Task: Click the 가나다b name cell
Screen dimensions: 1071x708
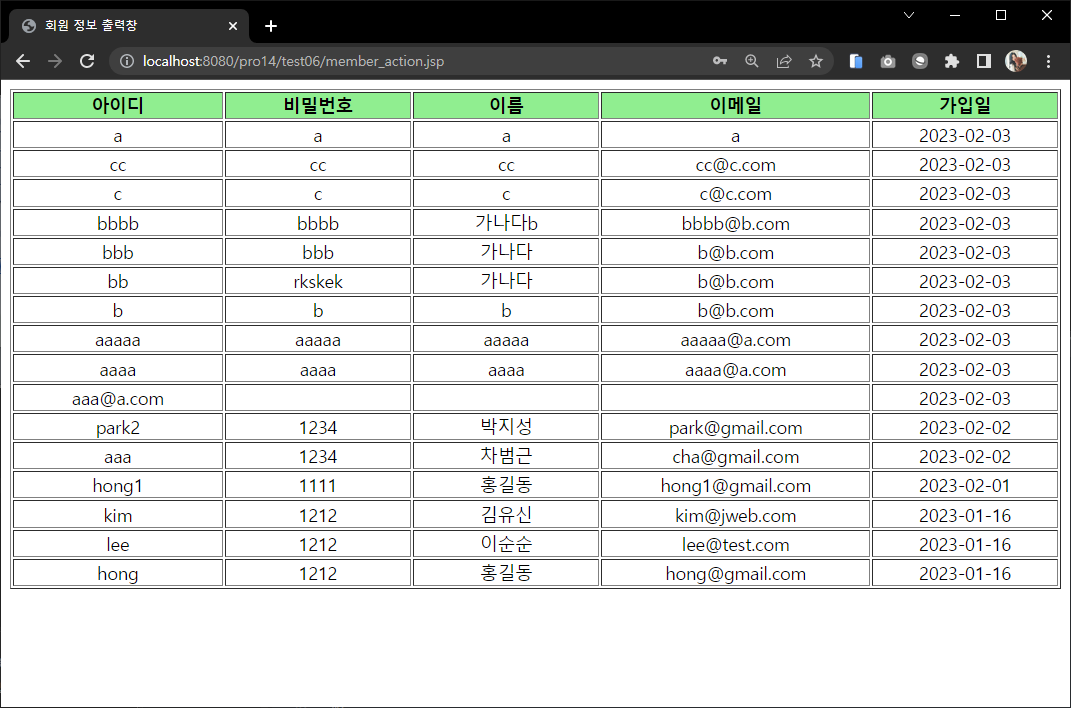Action: pyautogui.click(x=506, y=223)
